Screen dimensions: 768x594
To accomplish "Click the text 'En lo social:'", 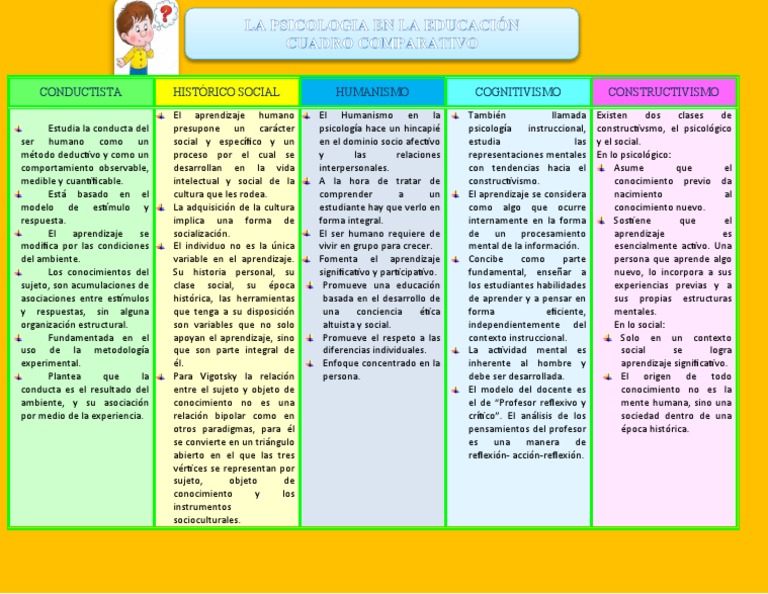I will 639,325.
